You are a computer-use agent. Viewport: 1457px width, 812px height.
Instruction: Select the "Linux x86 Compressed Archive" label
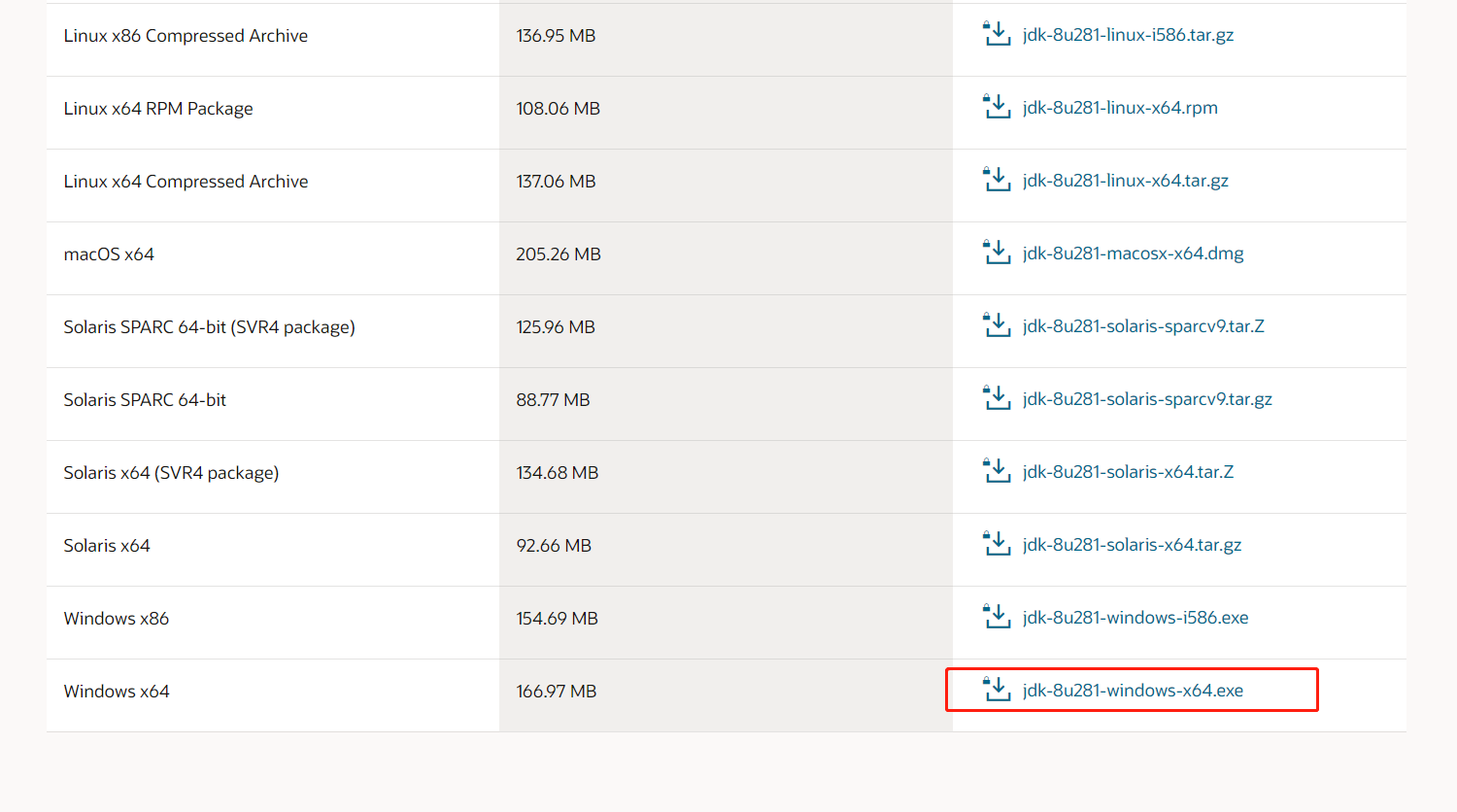click(x=186, y=36)
